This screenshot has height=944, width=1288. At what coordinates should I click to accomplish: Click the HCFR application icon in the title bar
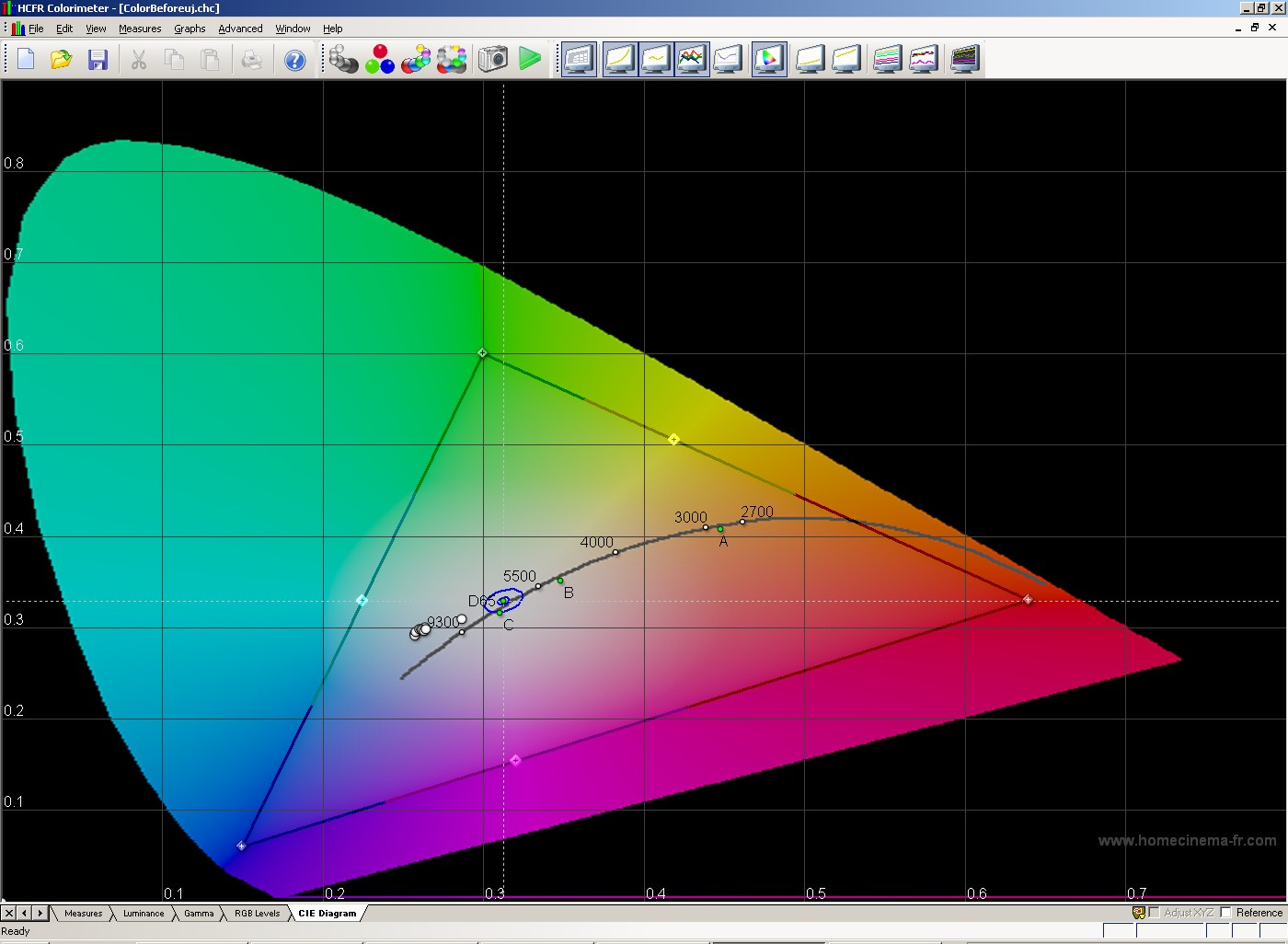click(x=8, y=7)
